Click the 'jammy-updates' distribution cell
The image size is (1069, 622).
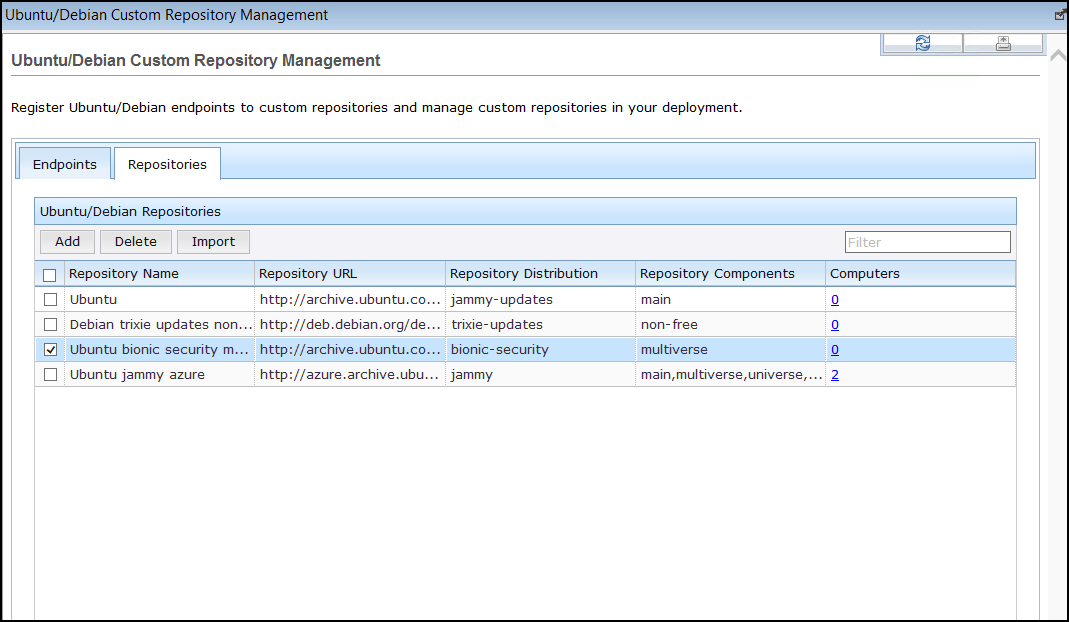tap(541, 299)
